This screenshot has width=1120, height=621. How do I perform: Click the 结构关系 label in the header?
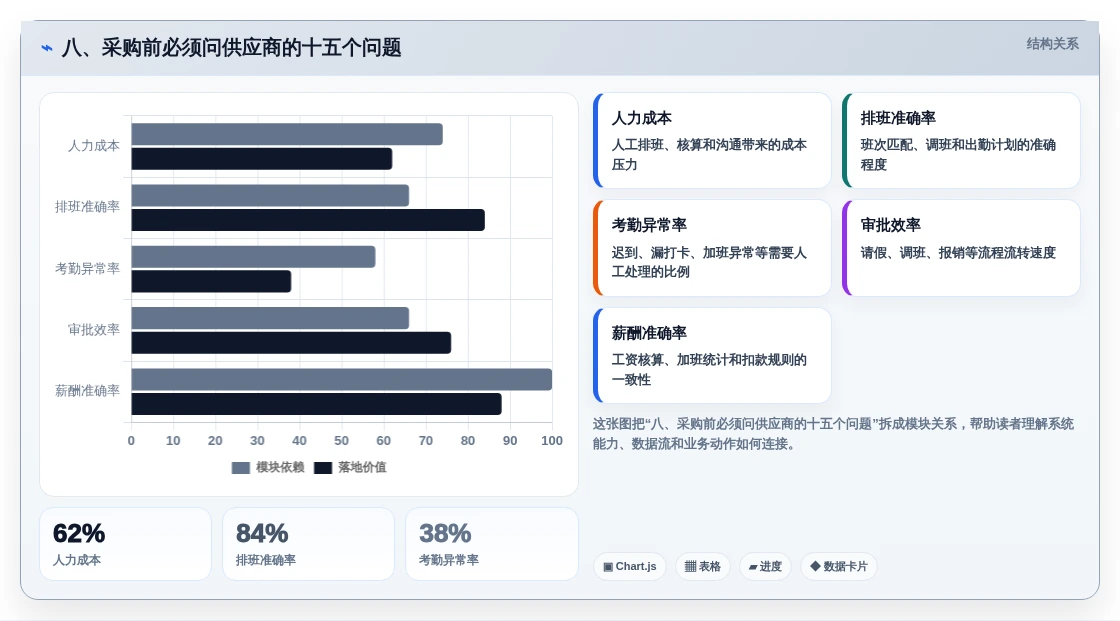pos(1052,44)
